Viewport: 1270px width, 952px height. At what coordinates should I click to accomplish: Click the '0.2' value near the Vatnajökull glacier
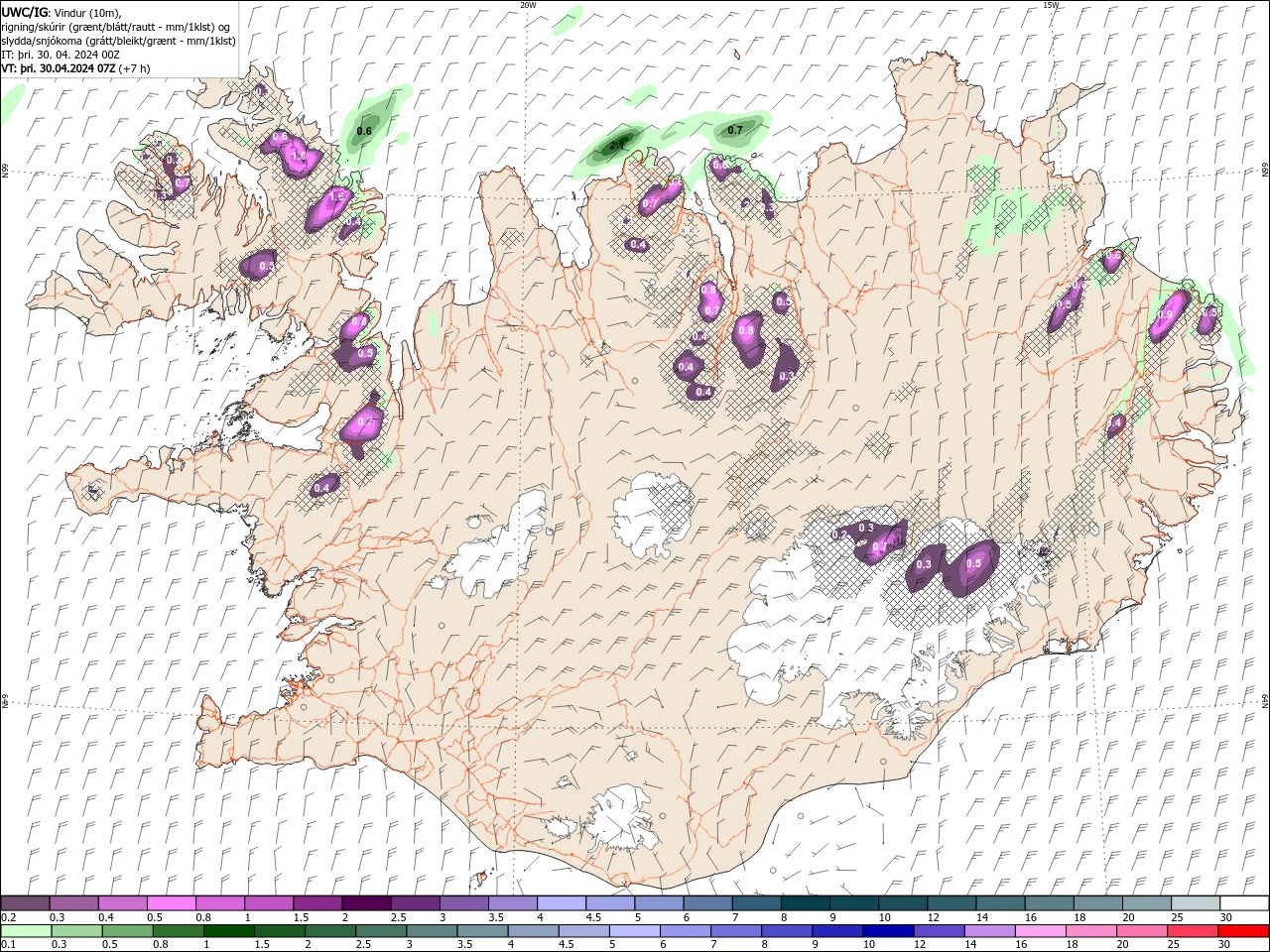(838, 535)
